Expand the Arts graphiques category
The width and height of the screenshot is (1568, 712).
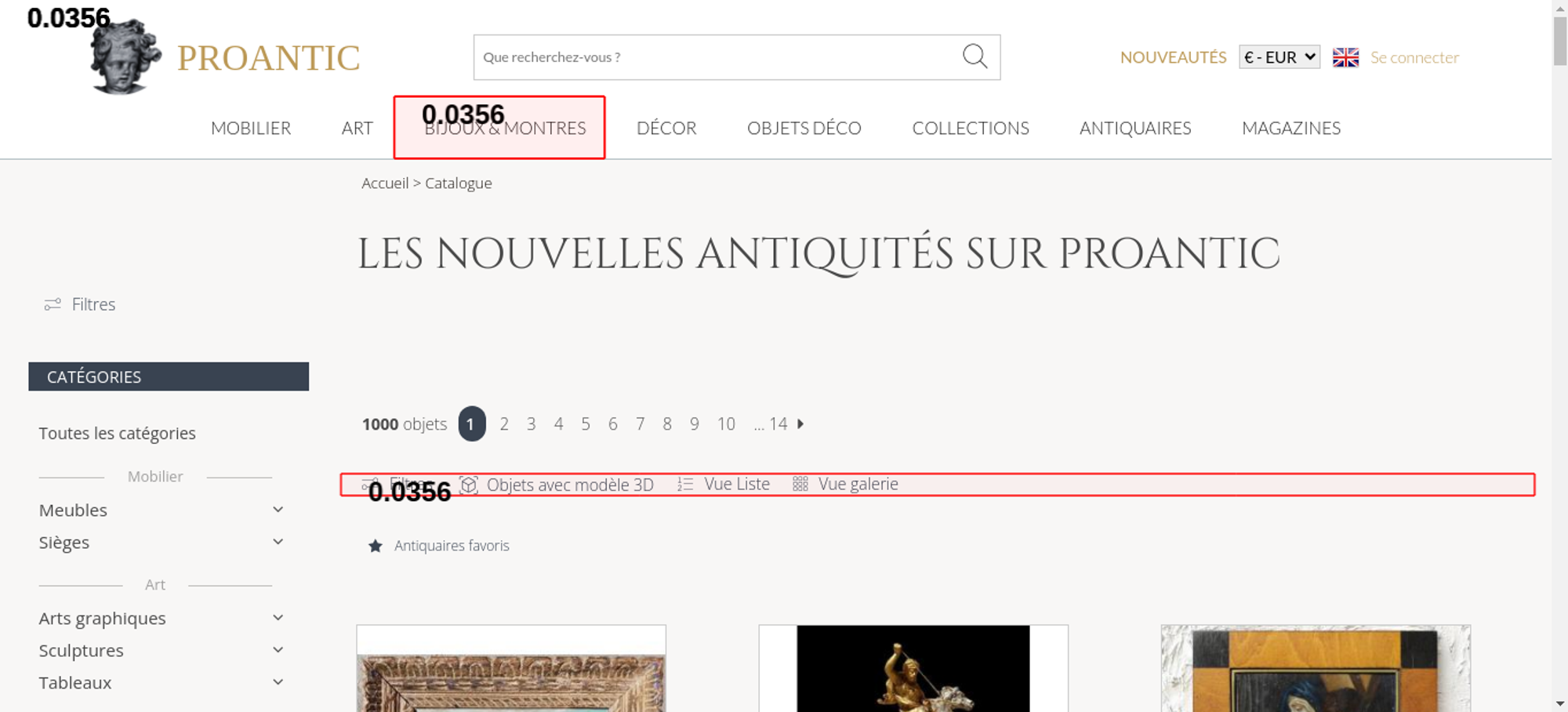point(278,618)
